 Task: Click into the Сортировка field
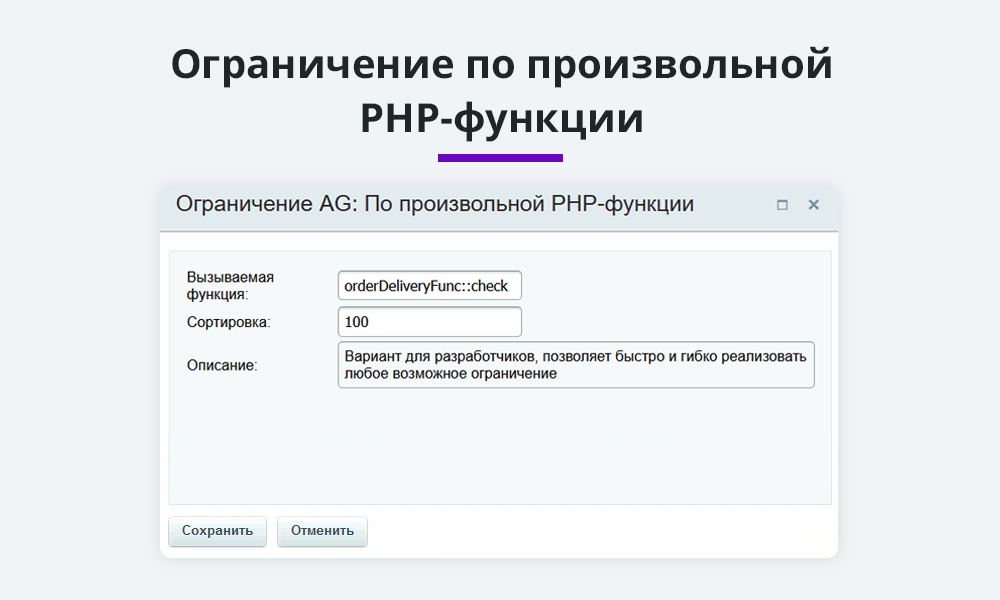tap(429, 322)
